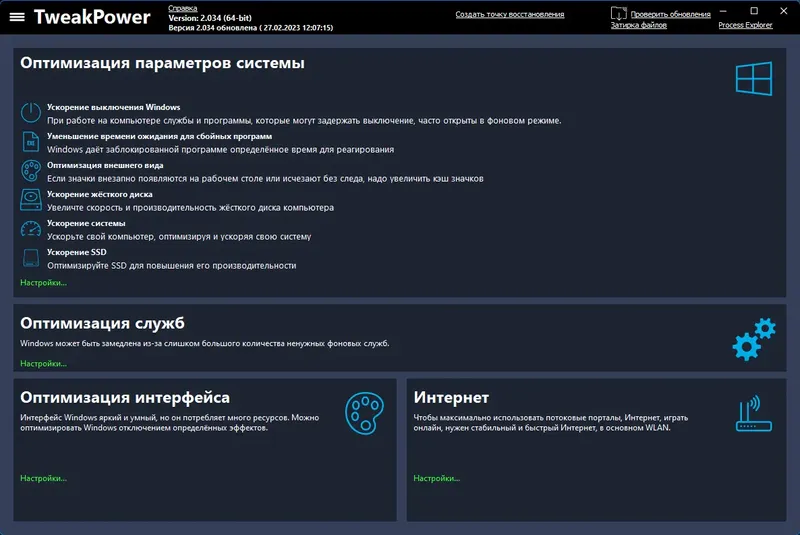Click Version: 2.034 (64-bit) text
800x535 pixels.
pos(210,18)
